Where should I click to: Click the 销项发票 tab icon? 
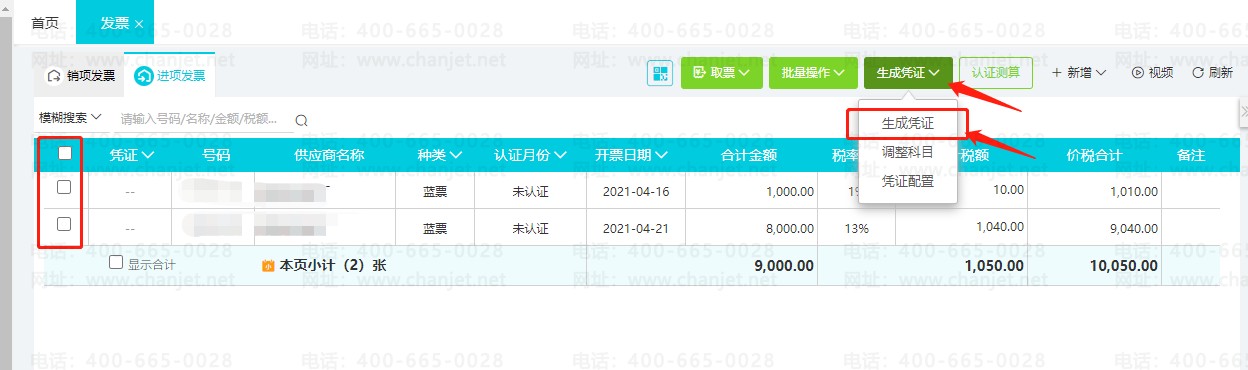pos(54,76)
